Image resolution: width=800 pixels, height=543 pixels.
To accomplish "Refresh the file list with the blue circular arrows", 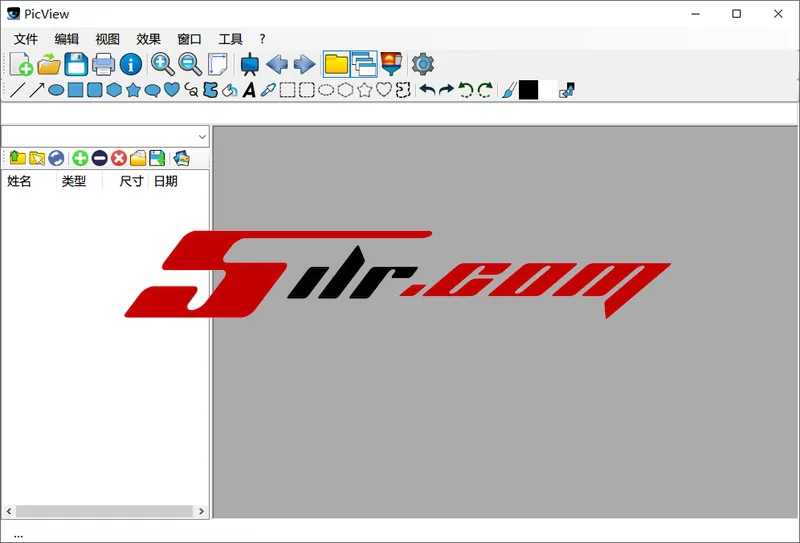I will tap(56, 158).
